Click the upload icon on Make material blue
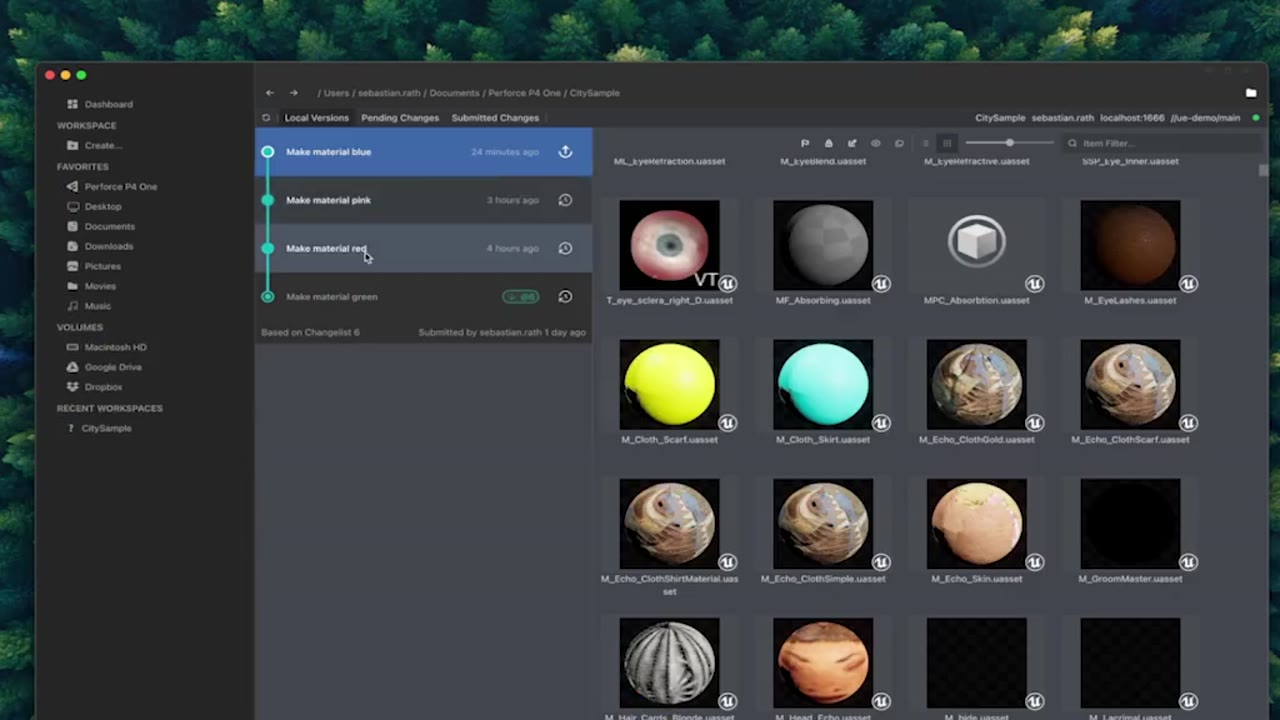The height and width of the screenshot is (720, 1280). click(x=565, y=152)
